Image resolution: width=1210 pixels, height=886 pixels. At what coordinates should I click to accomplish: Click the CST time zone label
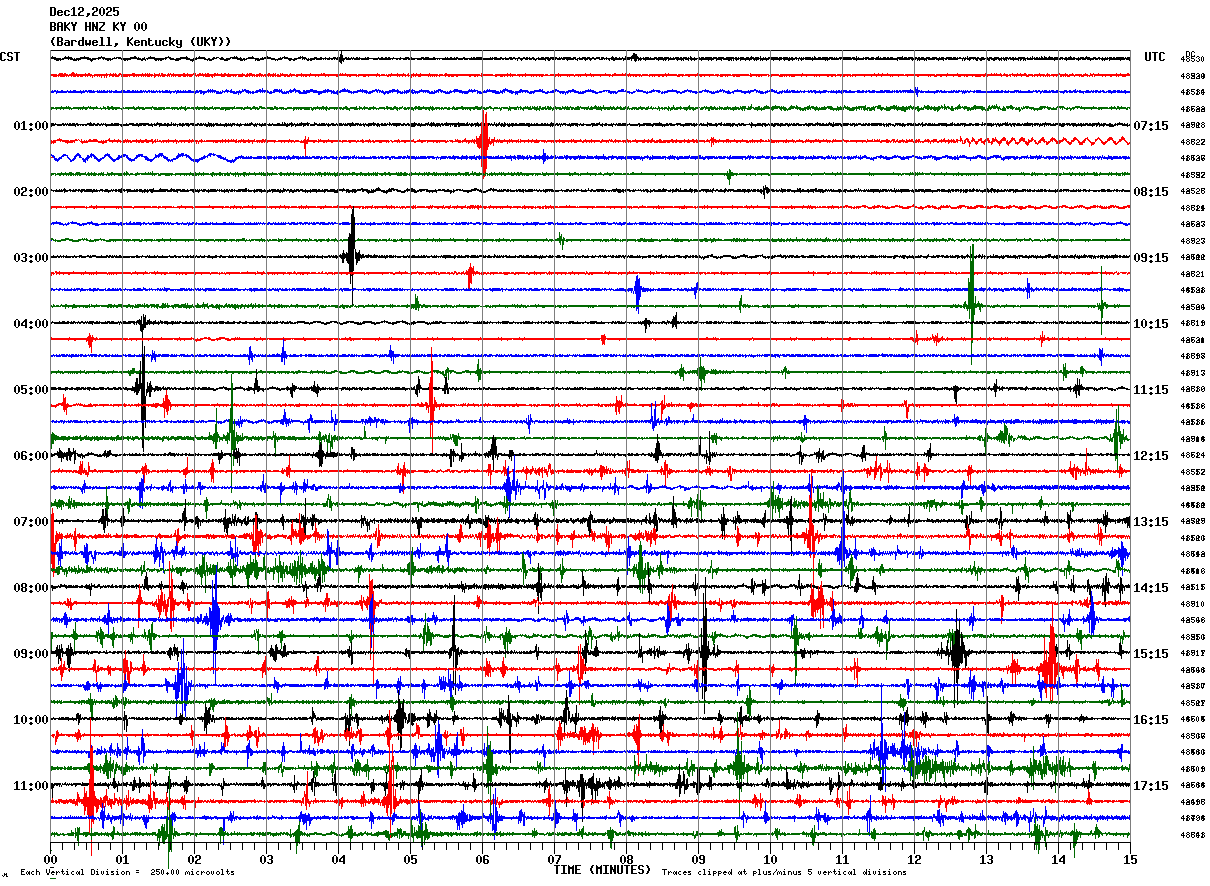point(10,57)
